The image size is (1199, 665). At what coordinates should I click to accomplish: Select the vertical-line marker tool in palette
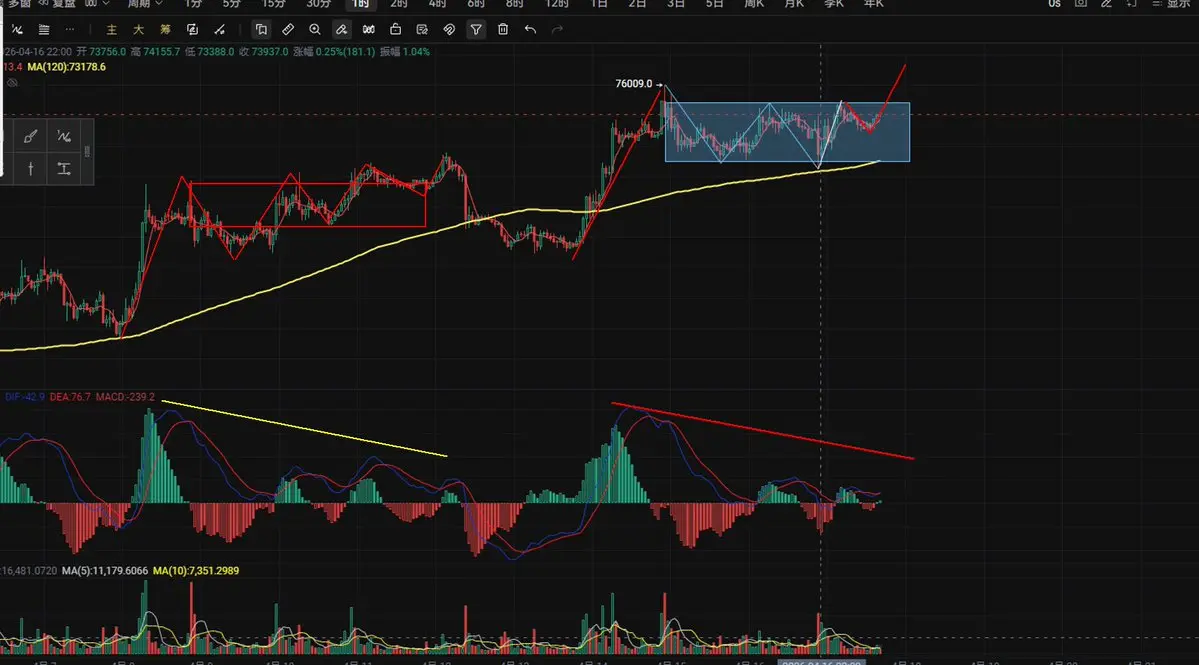click(31, 169)
